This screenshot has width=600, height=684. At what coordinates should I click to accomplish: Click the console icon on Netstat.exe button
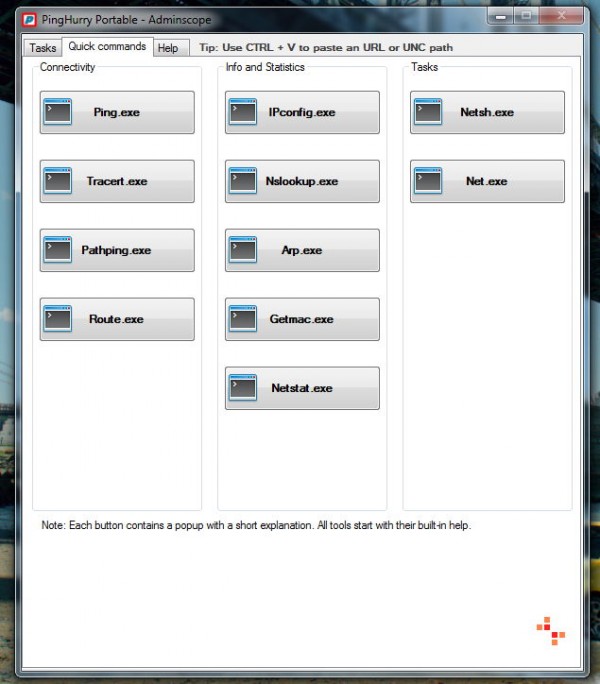[x=243, y=387]
